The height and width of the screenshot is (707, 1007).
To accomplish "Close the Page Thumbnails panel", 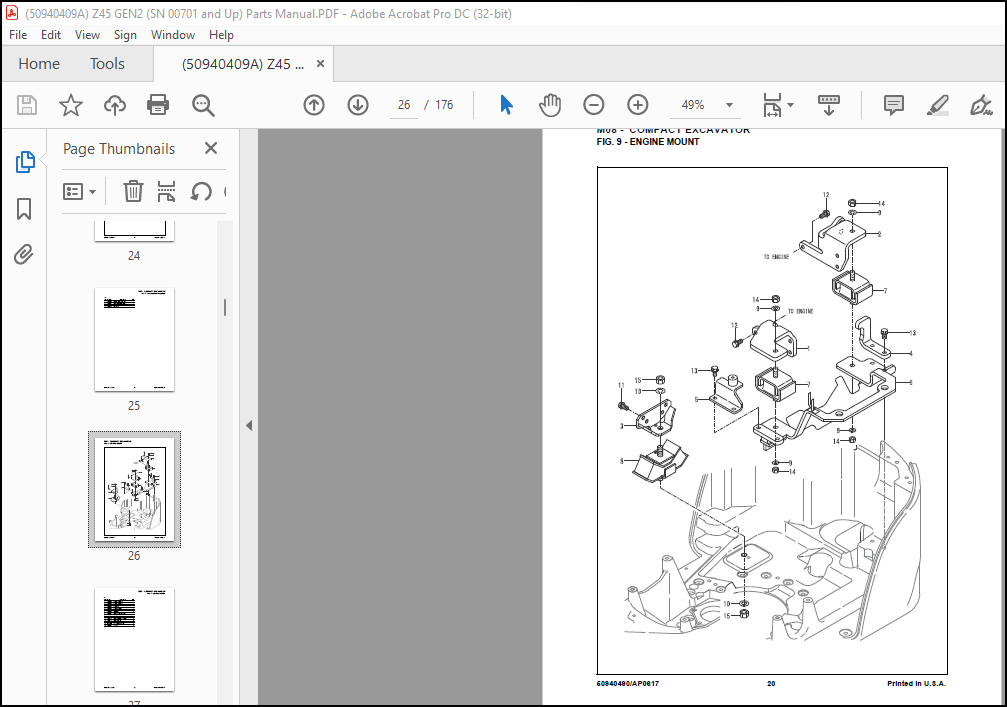I will (x=211, y=148).
